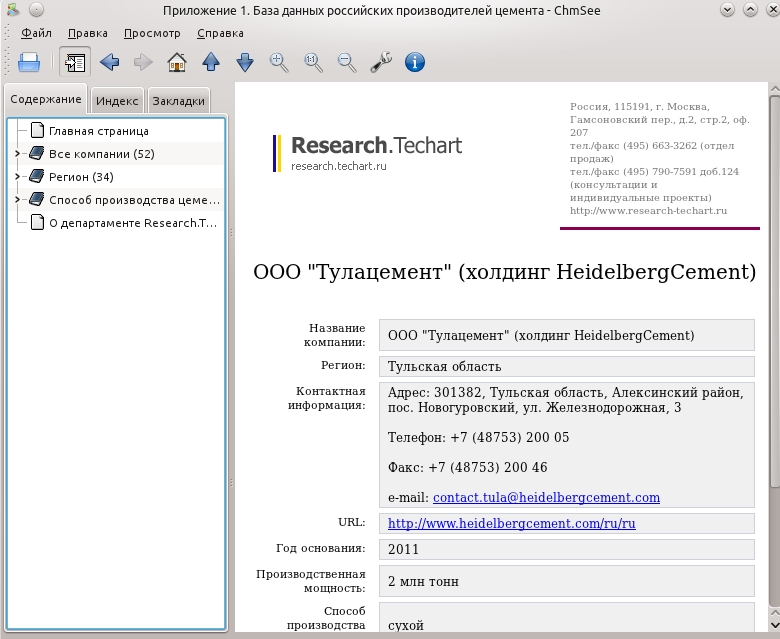Switch to the Индекс tab
The height and width of the screenshot is (639, 780).
(117, 101)
